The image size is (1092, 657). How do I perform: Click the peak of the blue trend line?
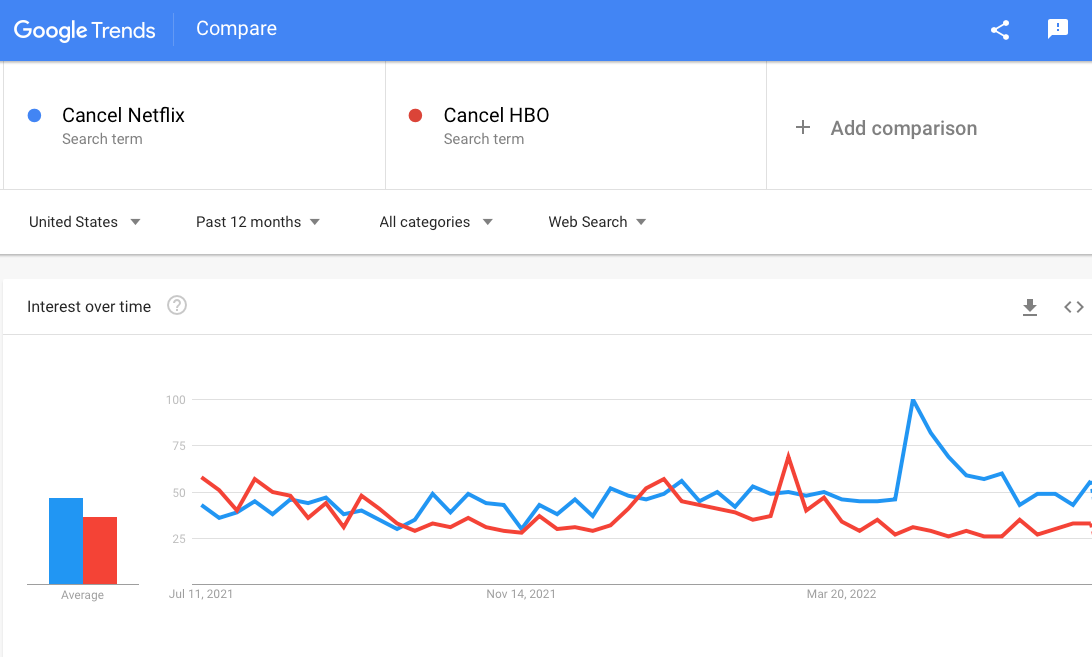tap(913, 400)
